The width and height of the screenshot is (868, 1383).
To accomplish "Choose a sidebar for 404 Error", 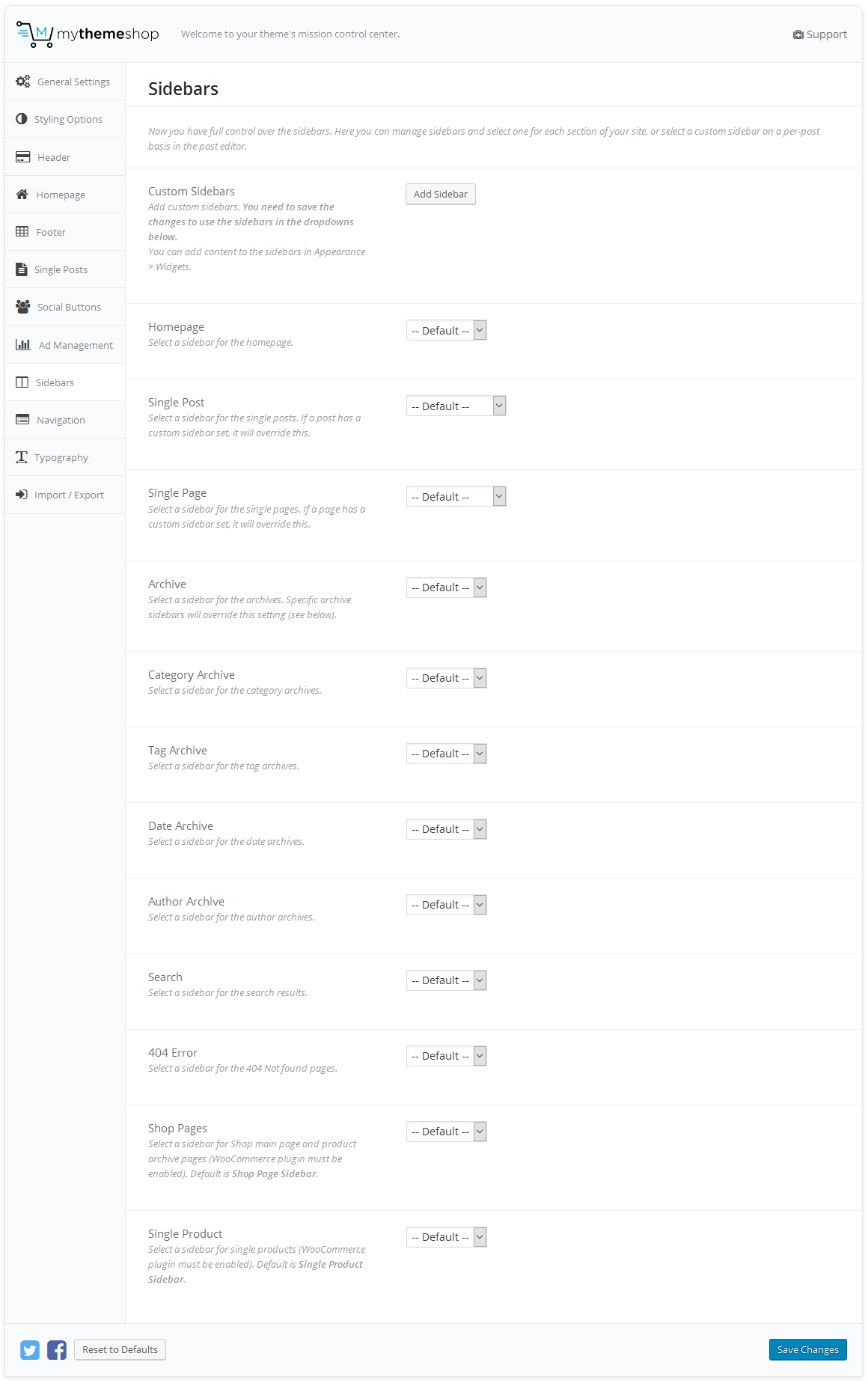I will tap(447, 1056).
